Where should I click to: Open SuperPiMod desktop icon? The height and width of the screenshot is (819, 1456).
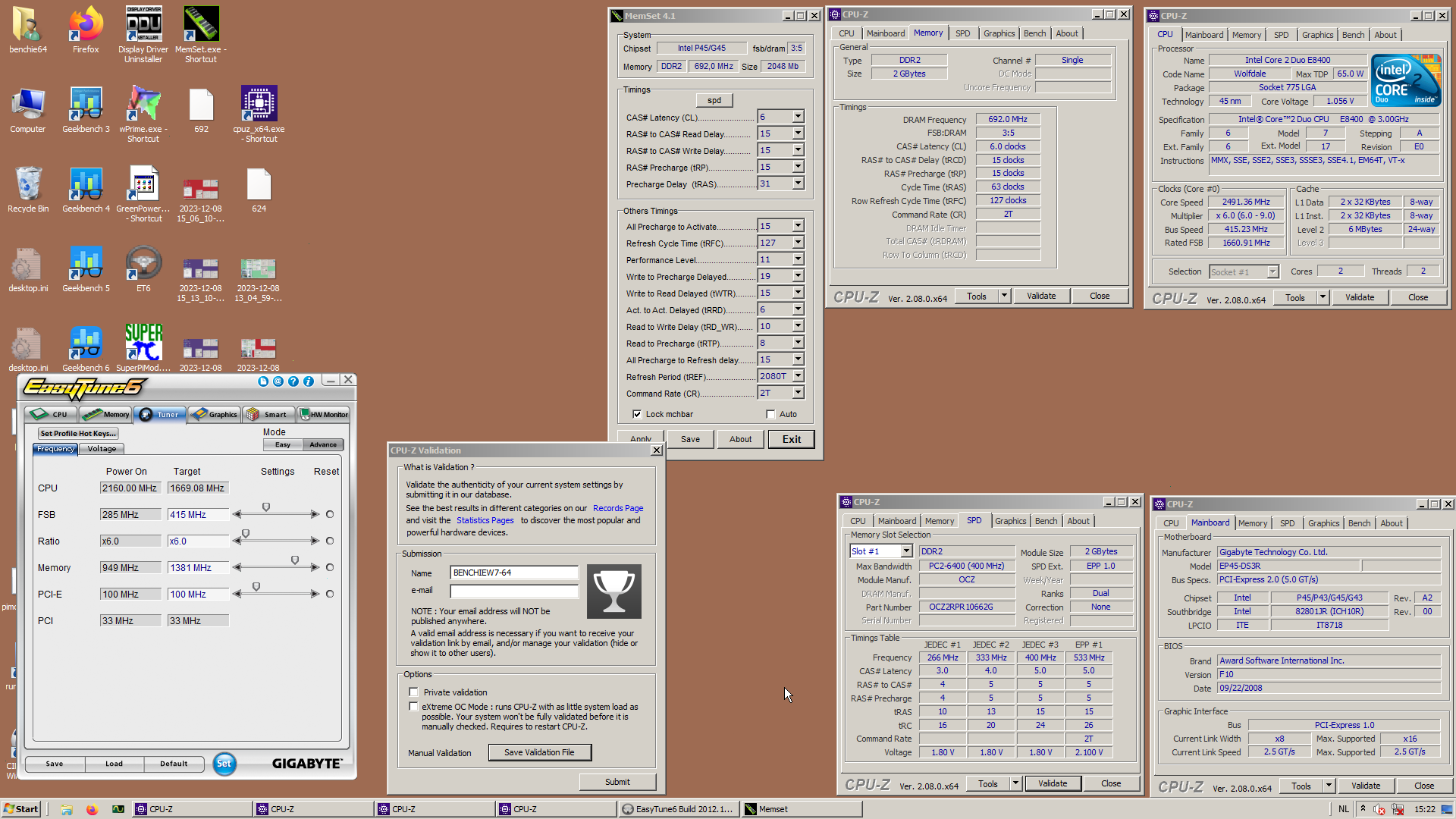tap(143, 349)
